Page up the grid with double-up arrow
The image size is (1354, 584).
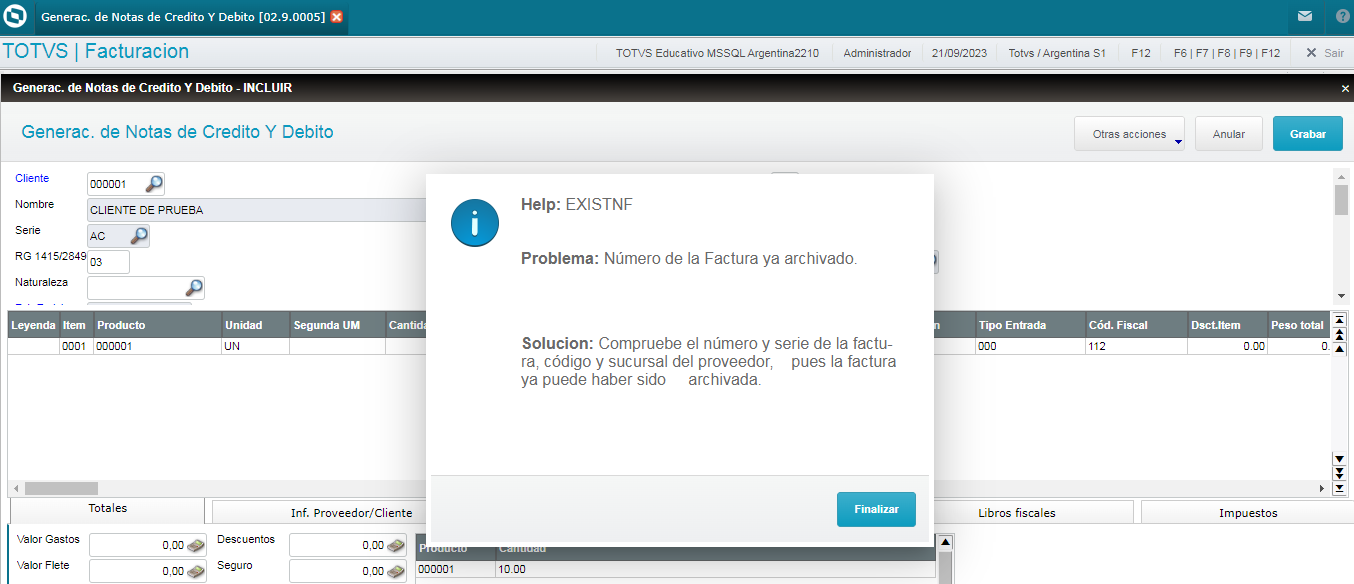click(x=1340, y=334)
